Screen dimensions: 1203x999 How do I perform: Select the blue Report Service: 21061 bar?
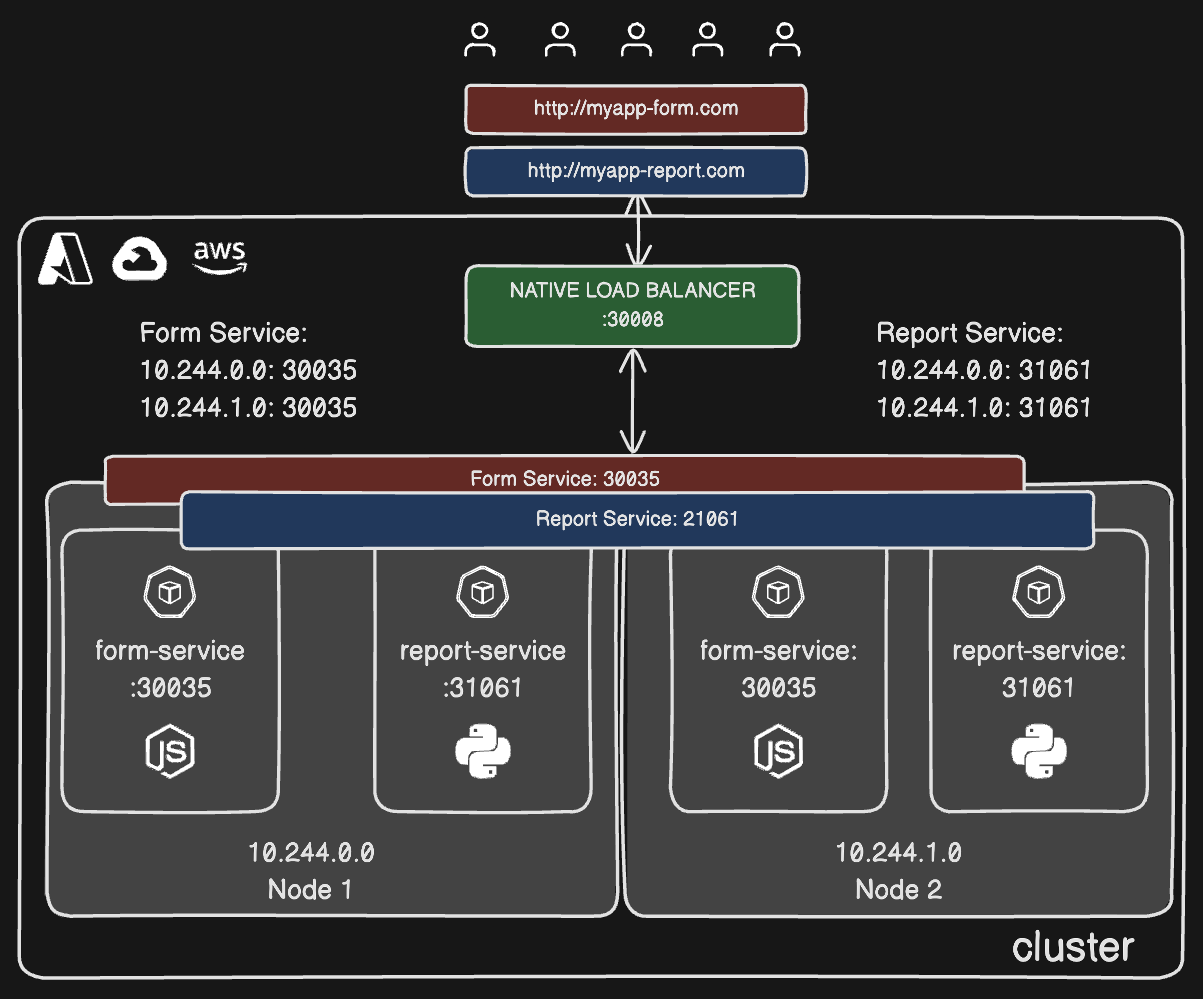[x=636, y=519]
